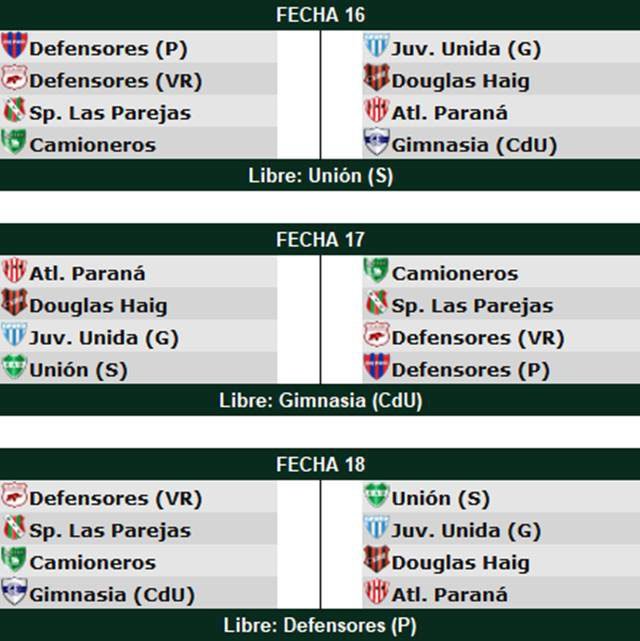Screen dimensions: 640x641
Task: Select Sp. Las Parejas crest in Fecha 18
Action: point(15,529)
